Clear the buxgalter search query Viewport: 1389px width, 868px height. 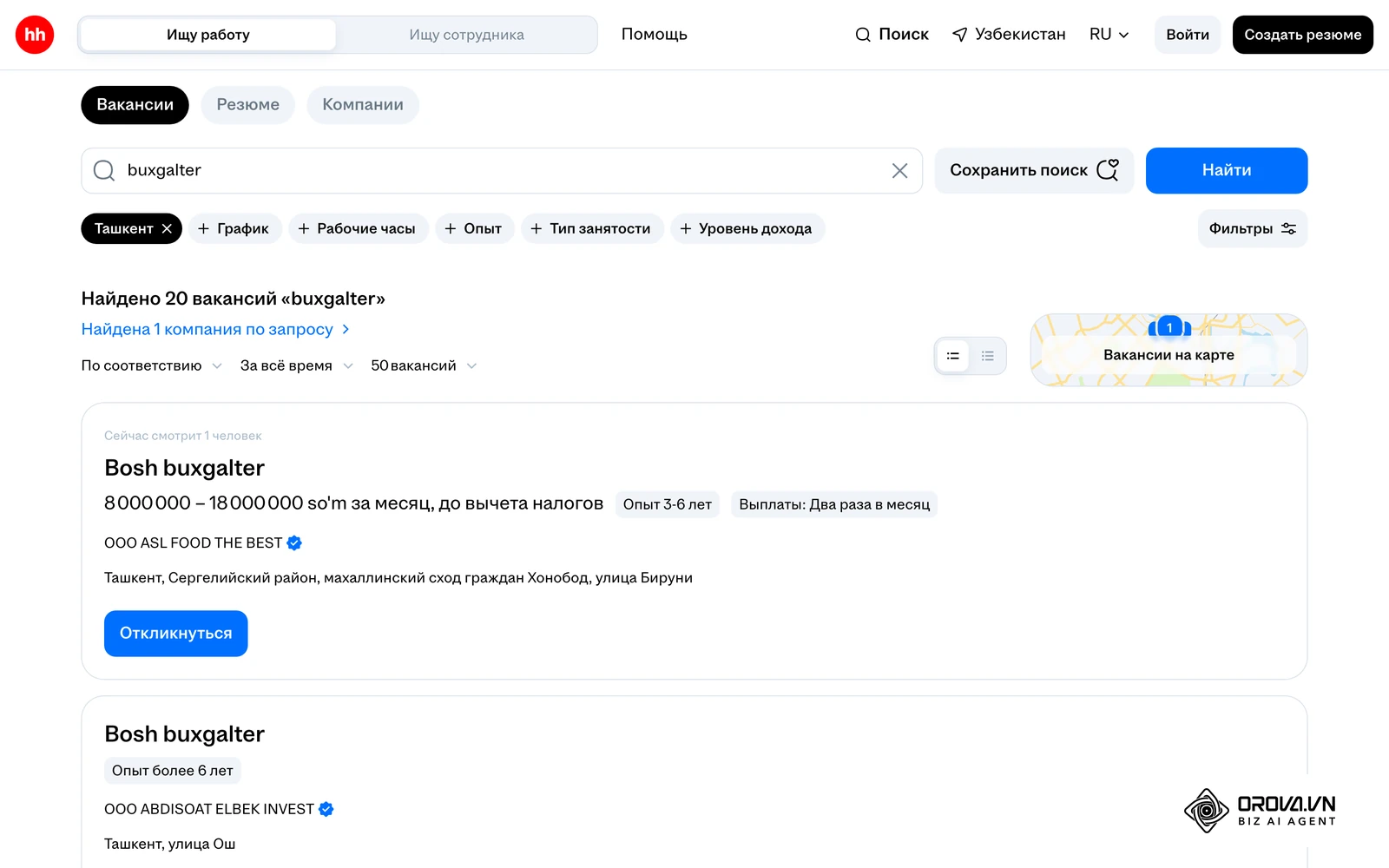click(899, 171)
